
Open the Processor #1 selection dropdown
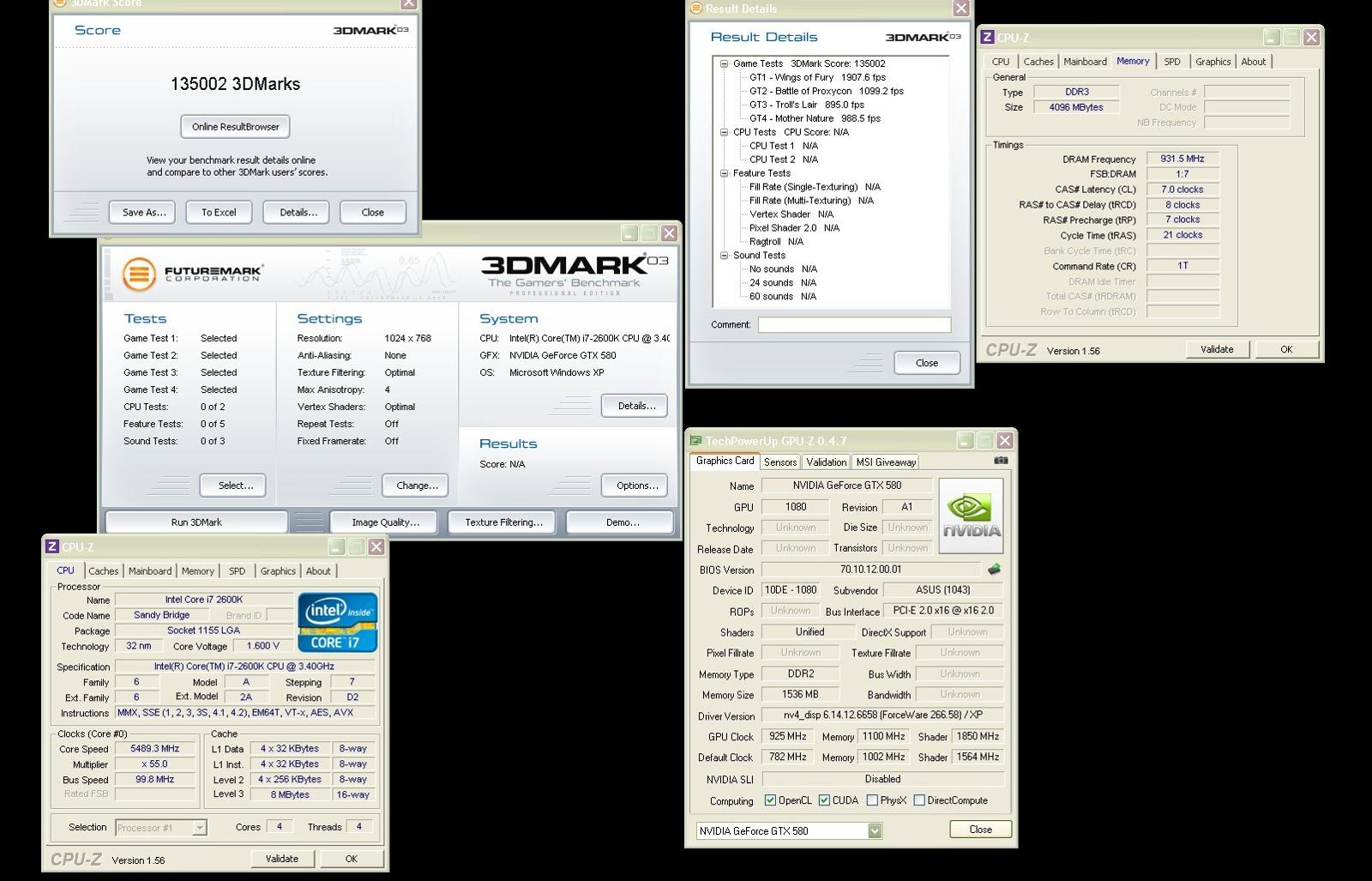pos(199,828)
